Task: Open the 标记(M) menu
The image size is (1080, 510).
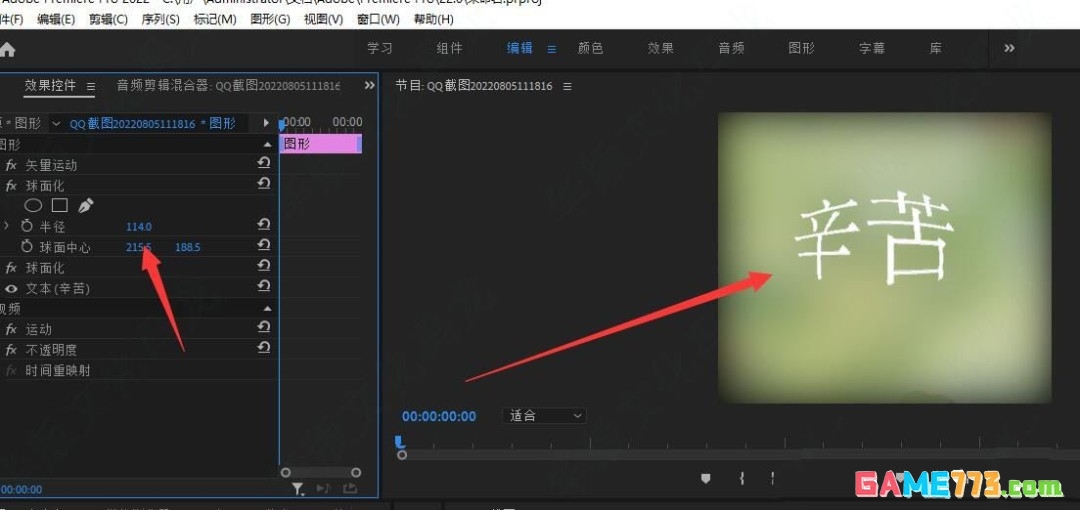Action: click(x=214, y=19)
